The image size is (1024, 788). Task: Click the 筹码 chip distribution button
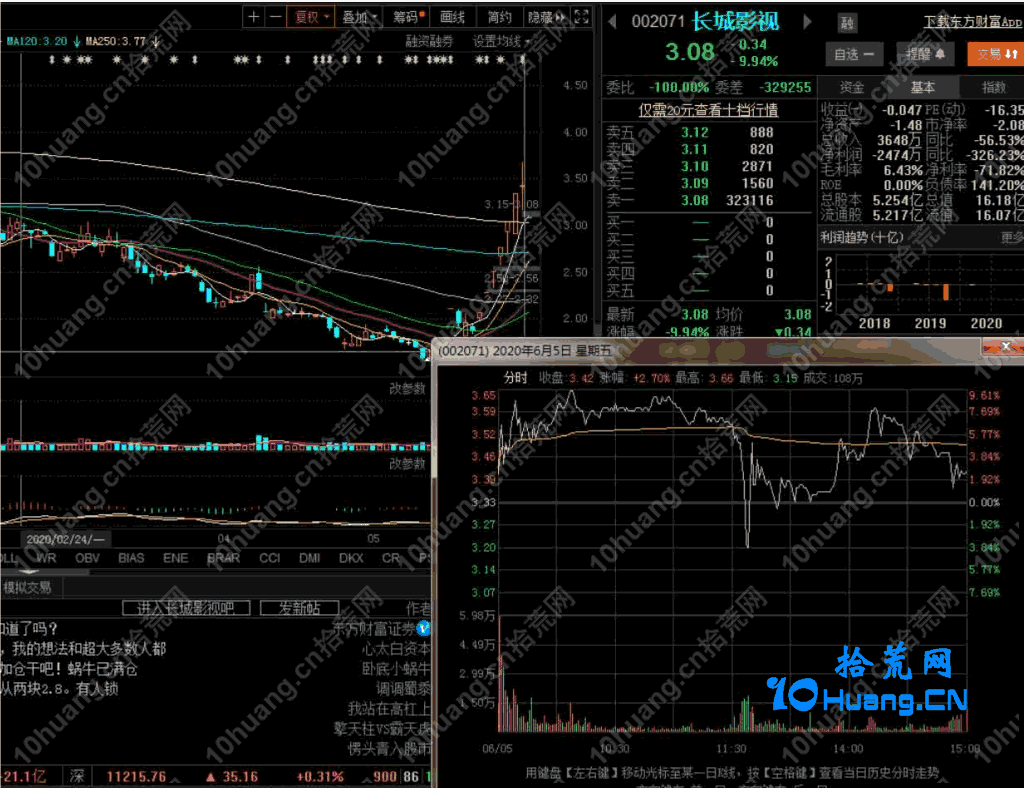point(408,18)
